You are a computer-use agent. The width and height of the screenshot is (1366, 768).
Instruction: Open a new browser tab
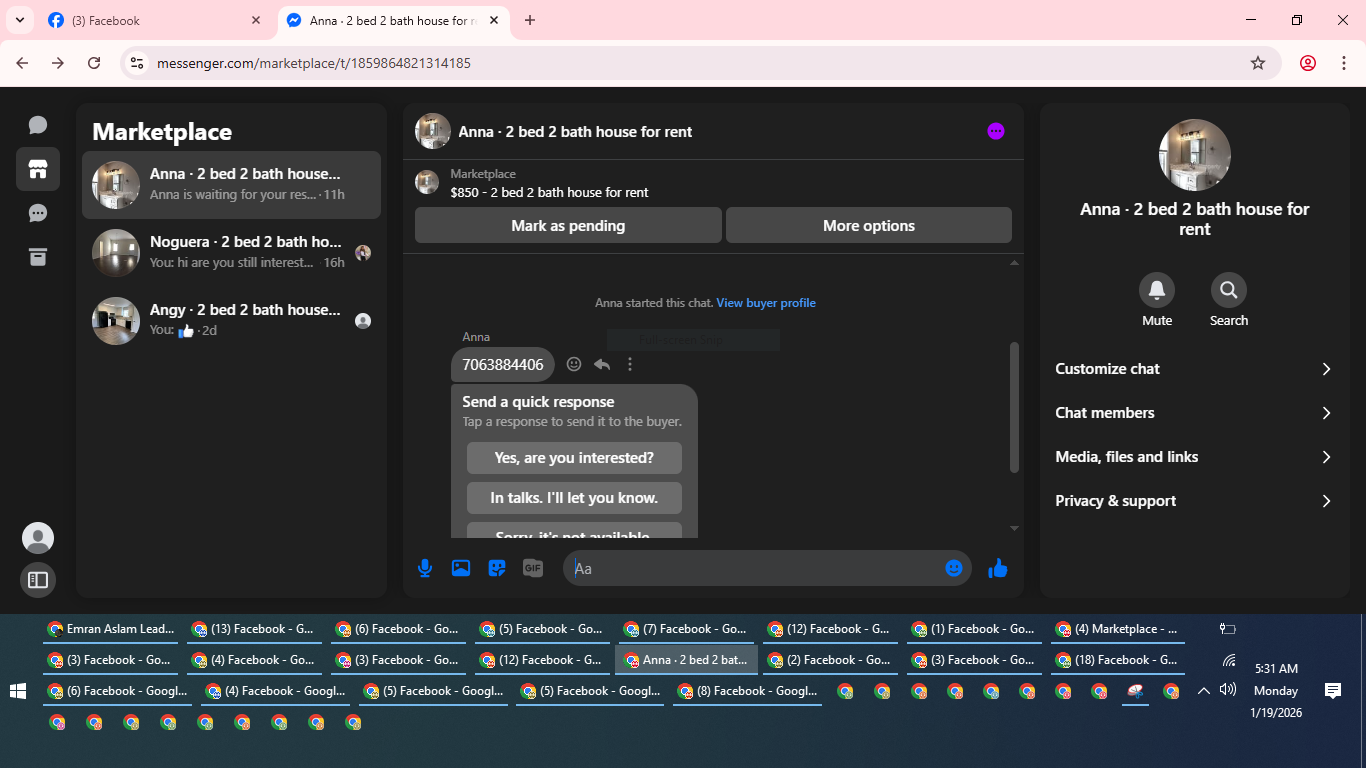(x=530, y=20)
